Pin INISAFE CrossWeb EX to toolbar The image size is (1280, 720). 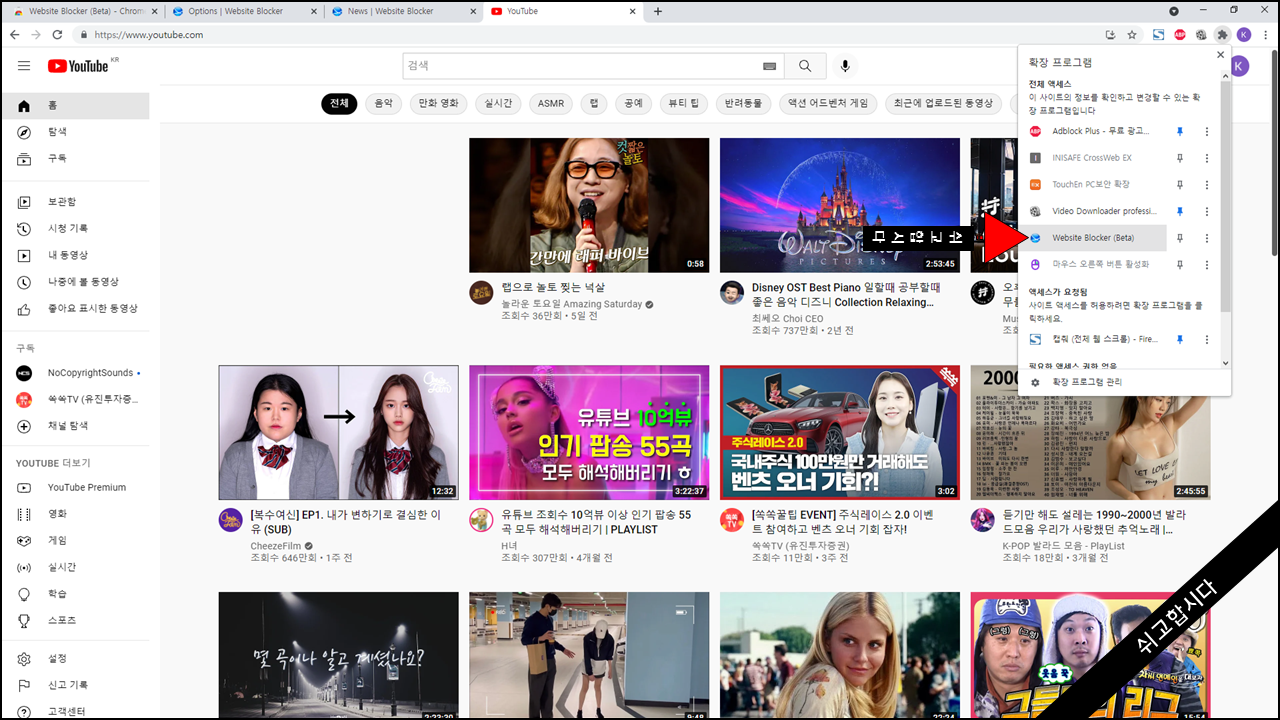pos(1180,158)
